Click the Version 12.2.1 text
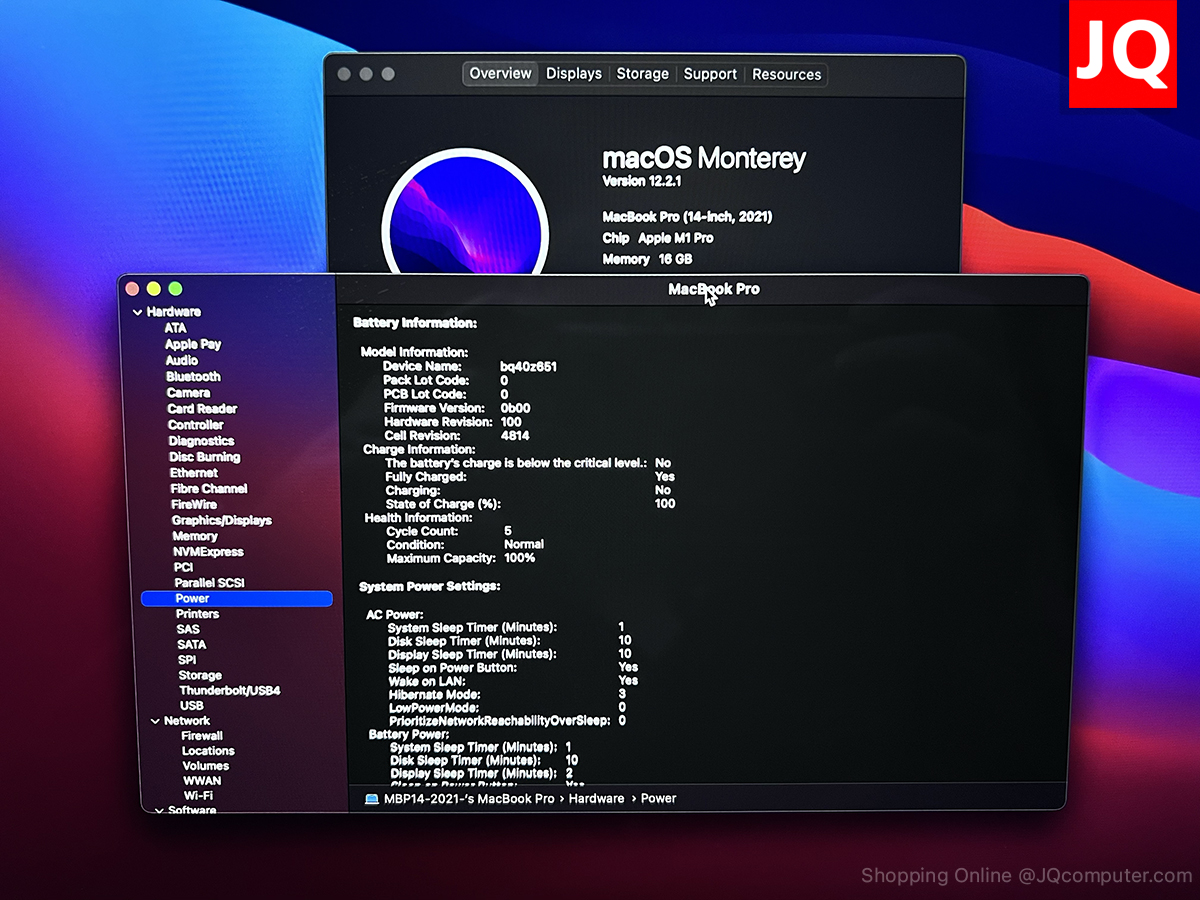This screenshot has width=1200, height=900. click(644, 181)
